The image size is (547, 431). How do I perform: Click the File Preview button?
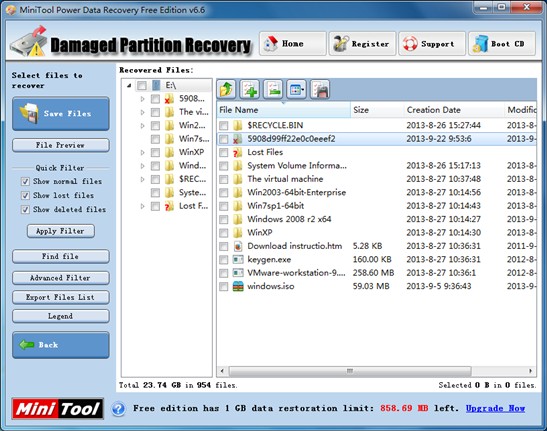click(61, 145)
